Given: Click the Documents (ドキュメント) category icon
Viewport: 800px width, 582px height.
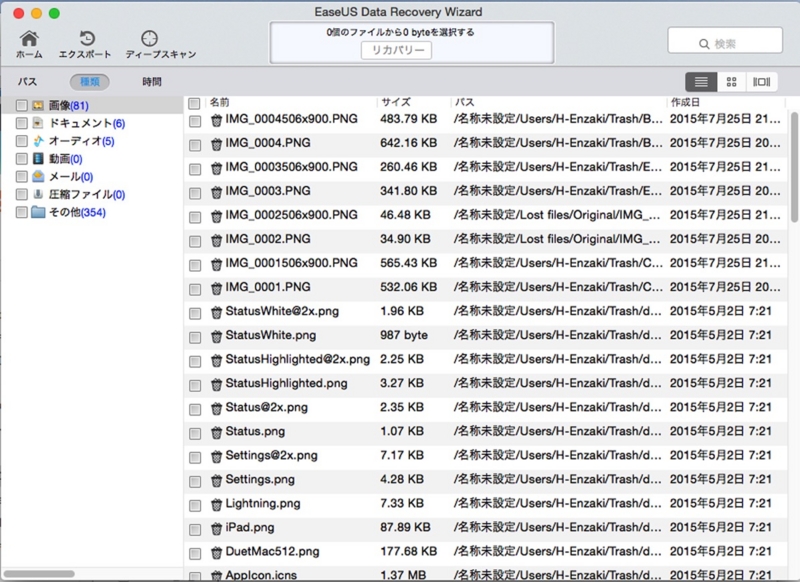Looking at the screenshot, I should tap(38, 123).
